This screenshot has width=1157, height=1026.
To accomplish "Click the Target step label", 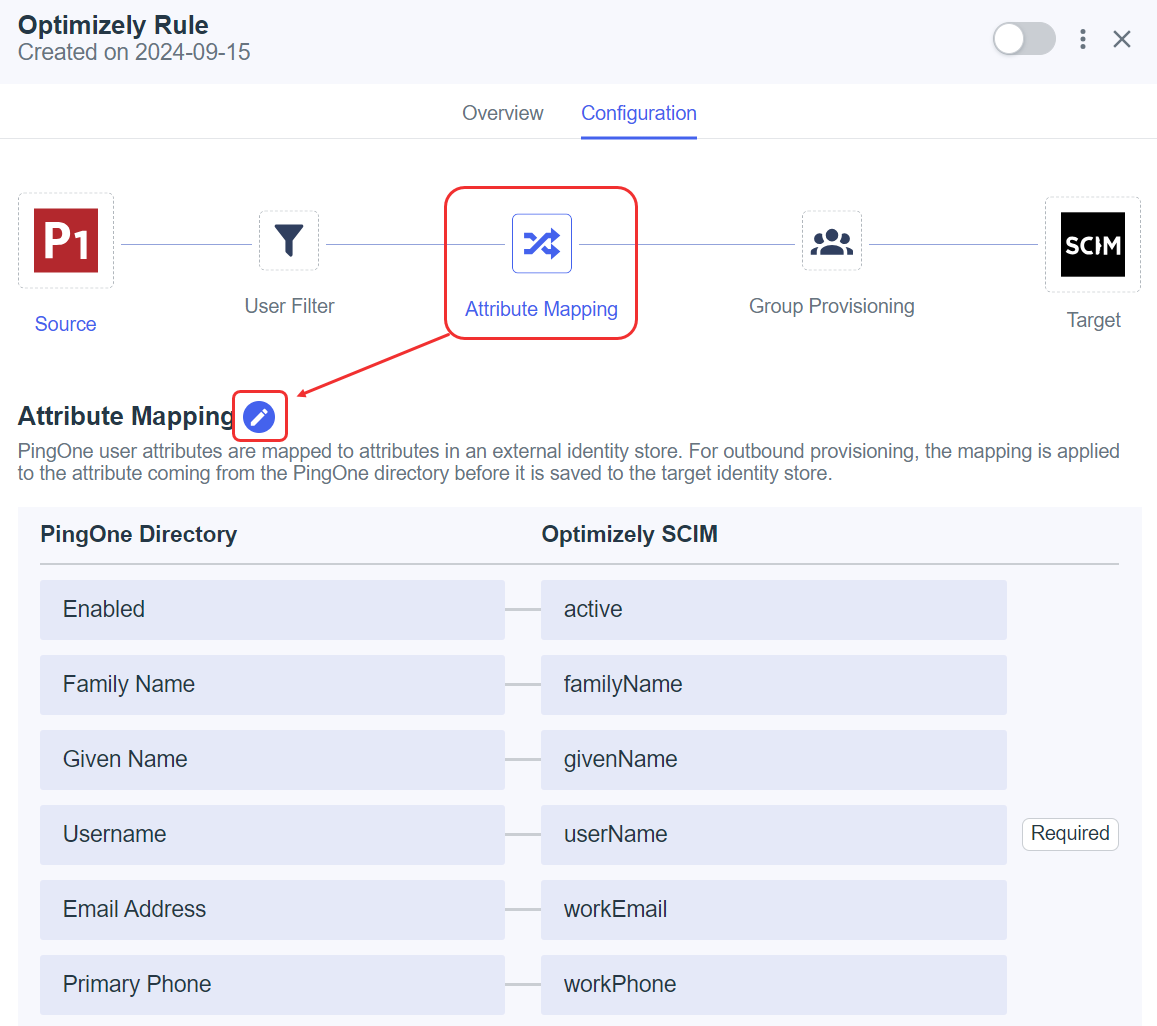I will coord(1094,320).
